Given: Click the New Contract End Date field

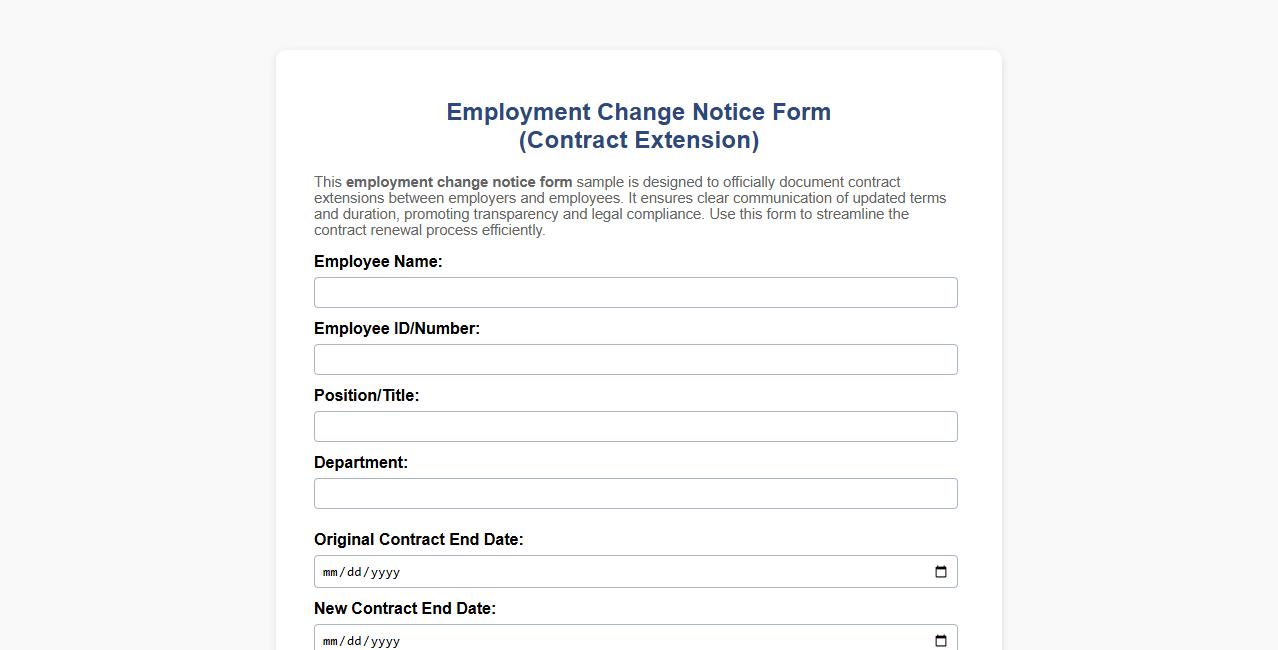Looking at the screenshot, I should point(600,640).
